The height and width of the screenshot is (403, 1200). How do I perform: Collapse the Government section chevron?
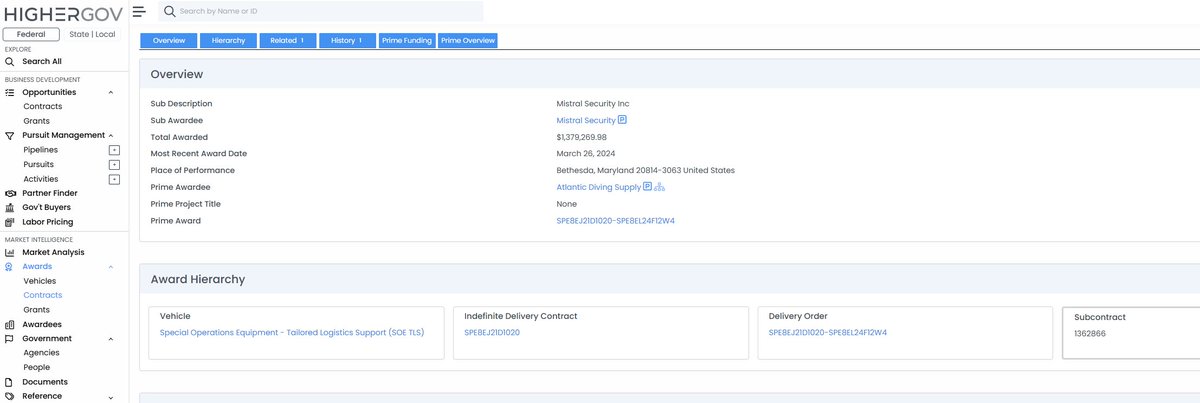click(111, 339)
